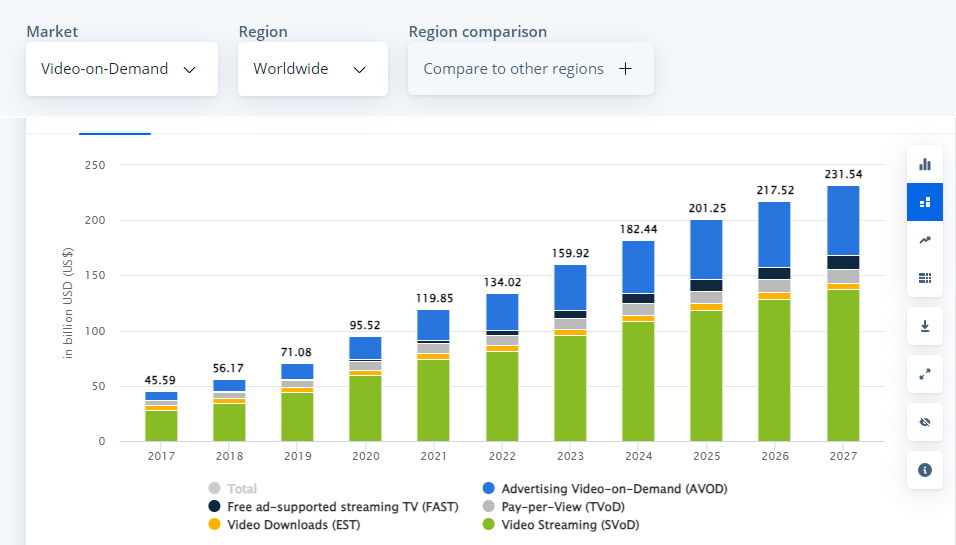The height and width of the screenshot is (545, 956).
Task: Click the 2026 stacked bar
Action: pyautogui.click(x=774, y=321)
